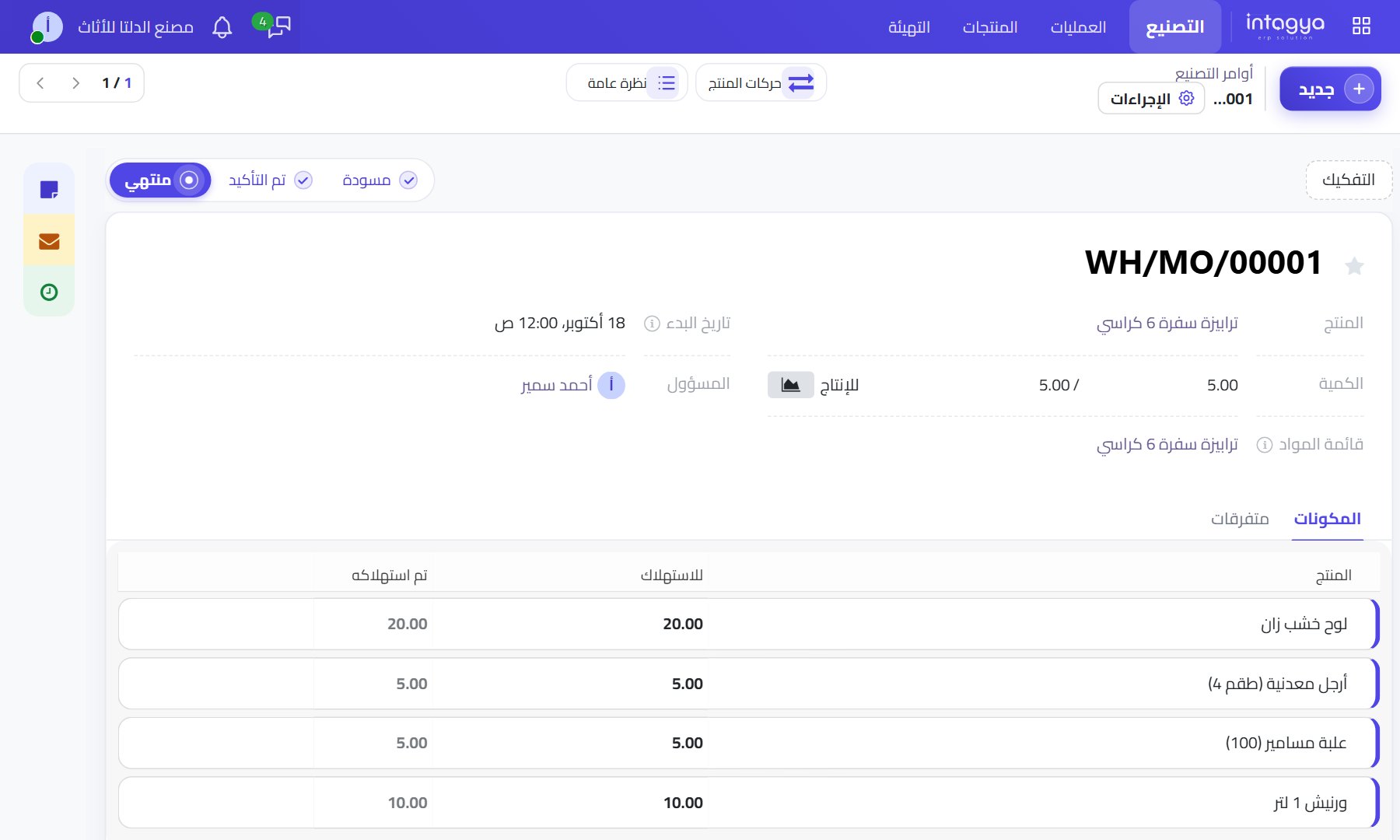This screenshot has width=1400, height=840.
Task: Open the sticky note sidebar icon
Action: (x=49, y=189)
